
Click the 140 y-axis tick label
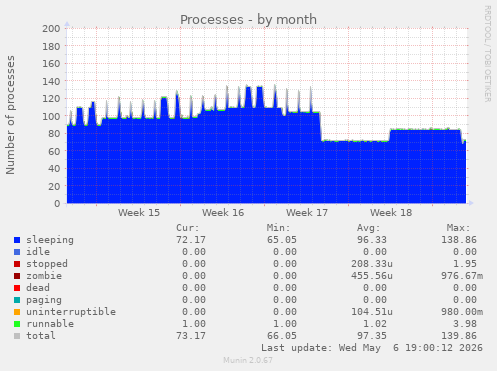(51, 81)
